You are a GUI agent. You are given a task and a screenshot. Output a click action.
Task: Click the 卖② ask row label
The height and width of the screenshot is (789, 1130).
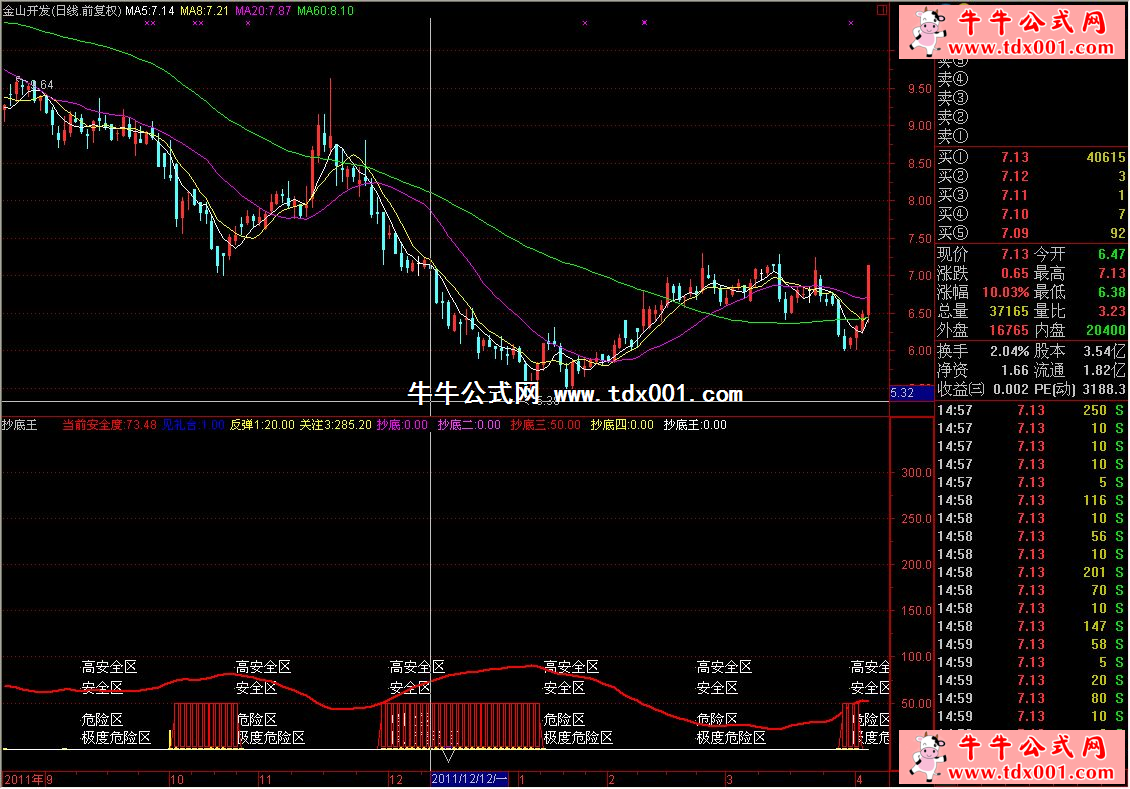point(953,117)
